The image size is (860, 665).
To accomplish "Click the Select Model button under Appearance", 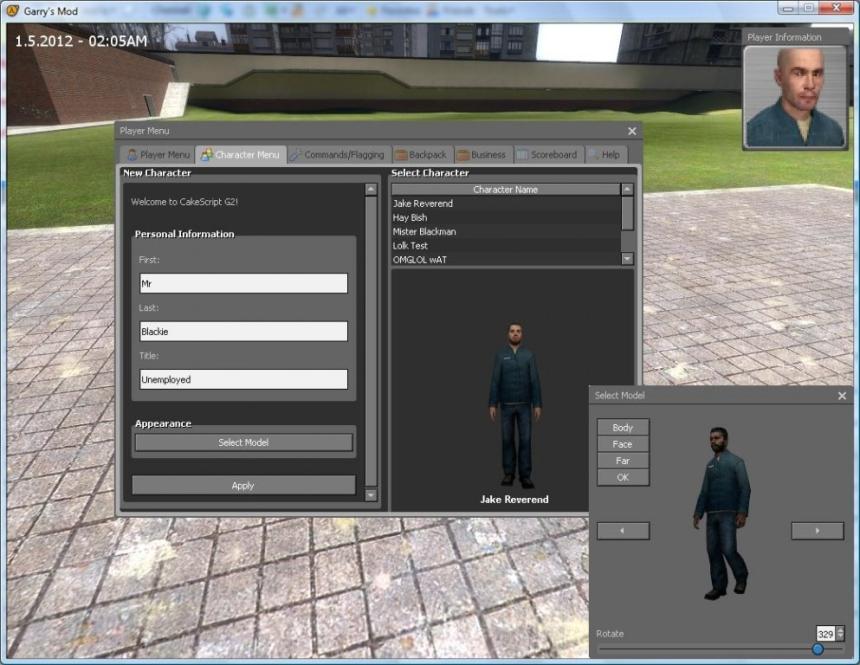I will pyautogui.click(x=244, y=443).
